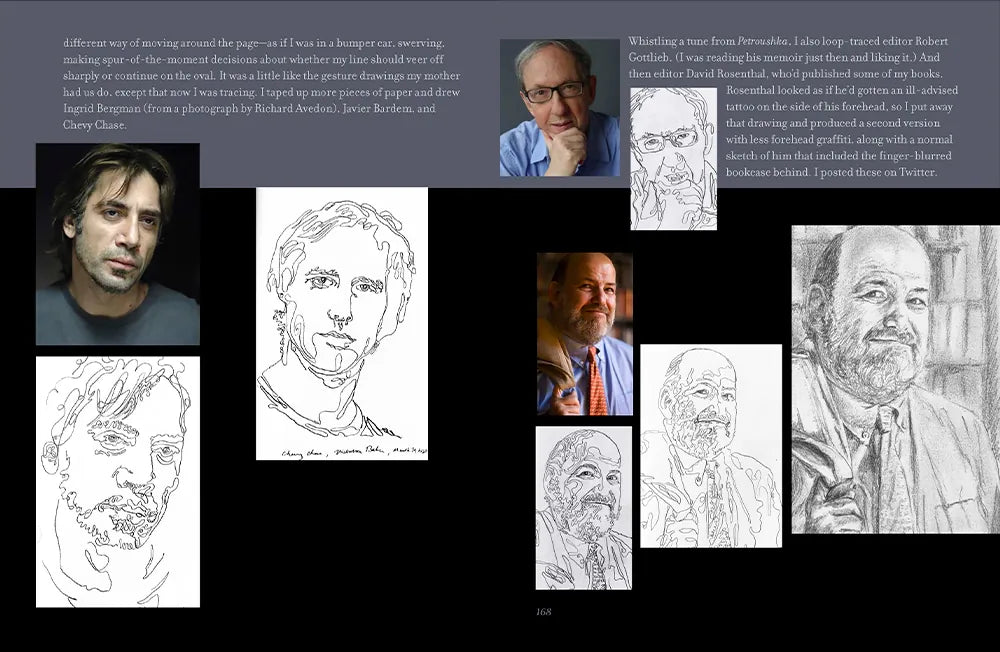
Task: Click the name Richard Avedon in text
Action: coord(299,109)
